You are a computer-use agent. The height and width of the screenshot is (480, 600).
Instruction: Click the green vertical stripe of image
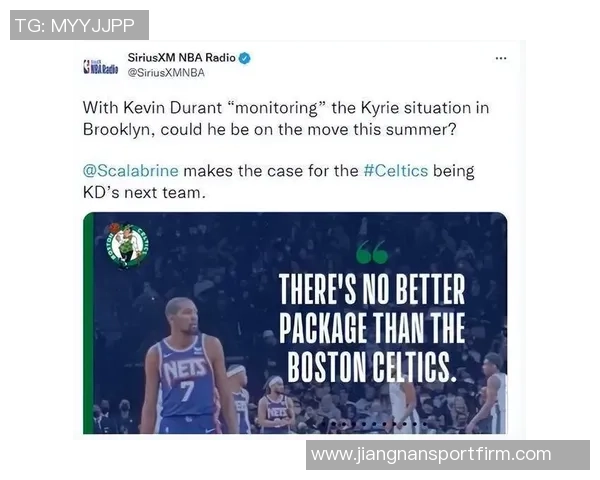pos(88,323)
